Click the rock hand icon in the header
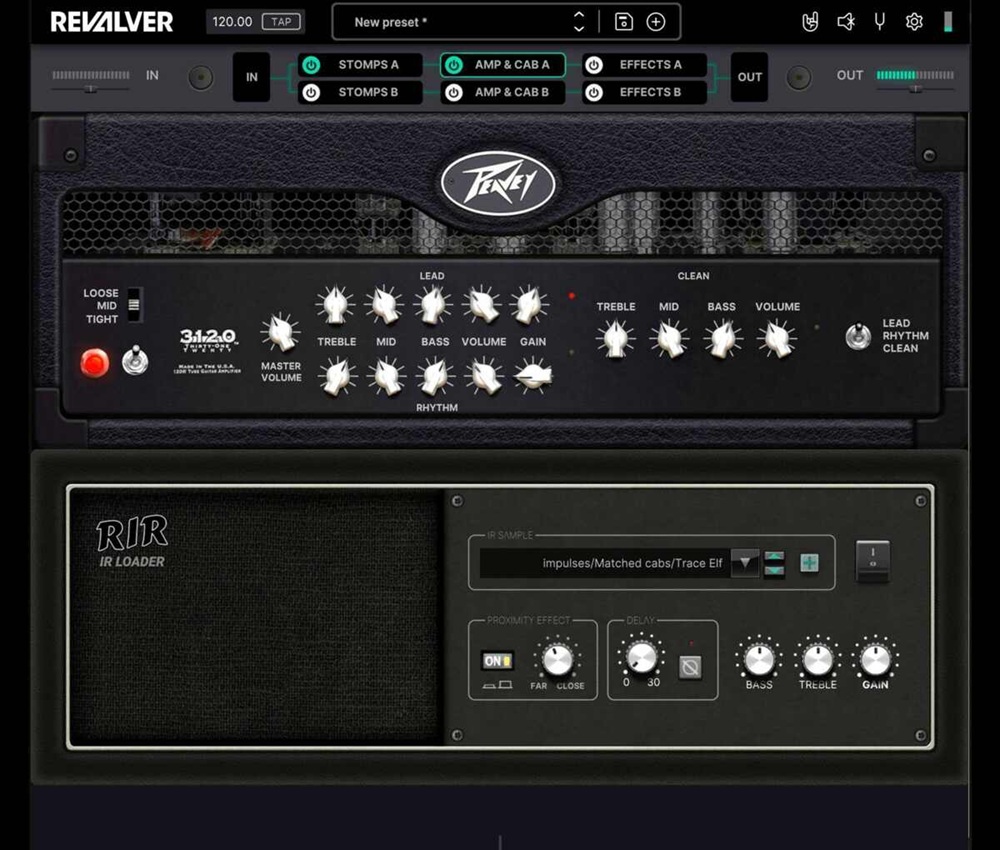Viewport: 1000px width, 850px height. tap(812, 21)
